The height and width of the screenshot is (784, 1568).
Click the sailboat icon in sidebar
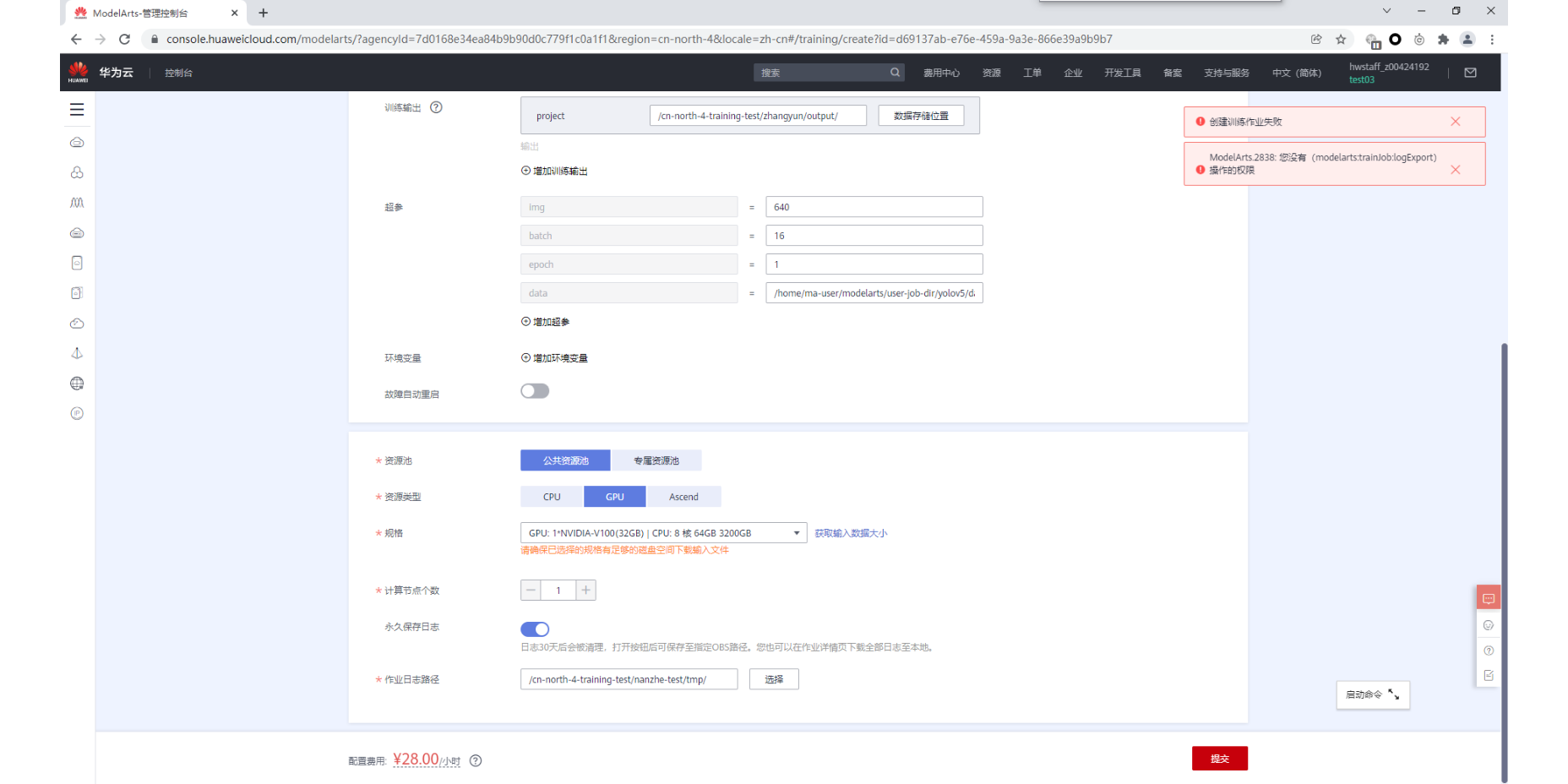click(77, 353)
